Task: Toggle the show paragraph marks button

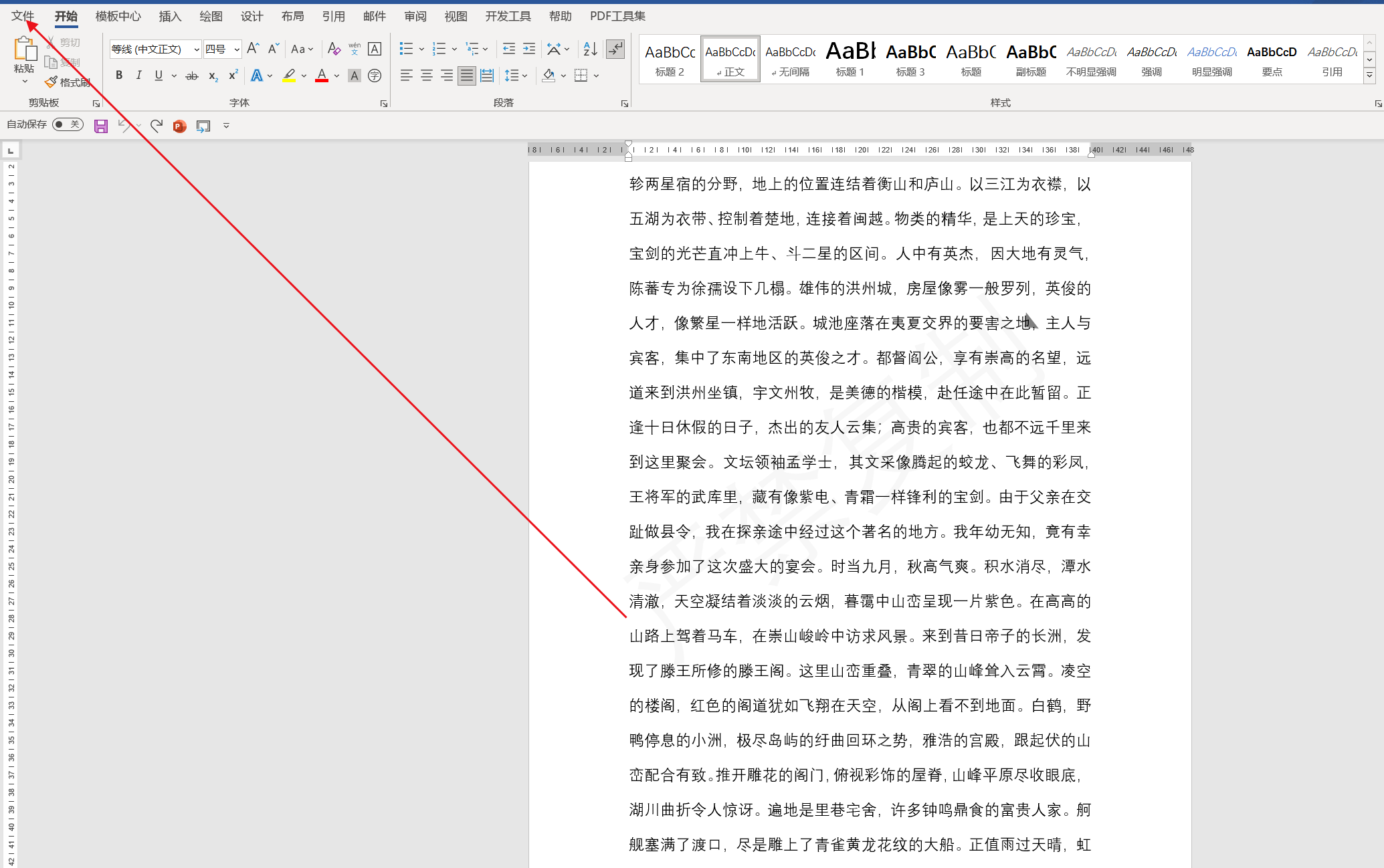Action: pos(615,49)
